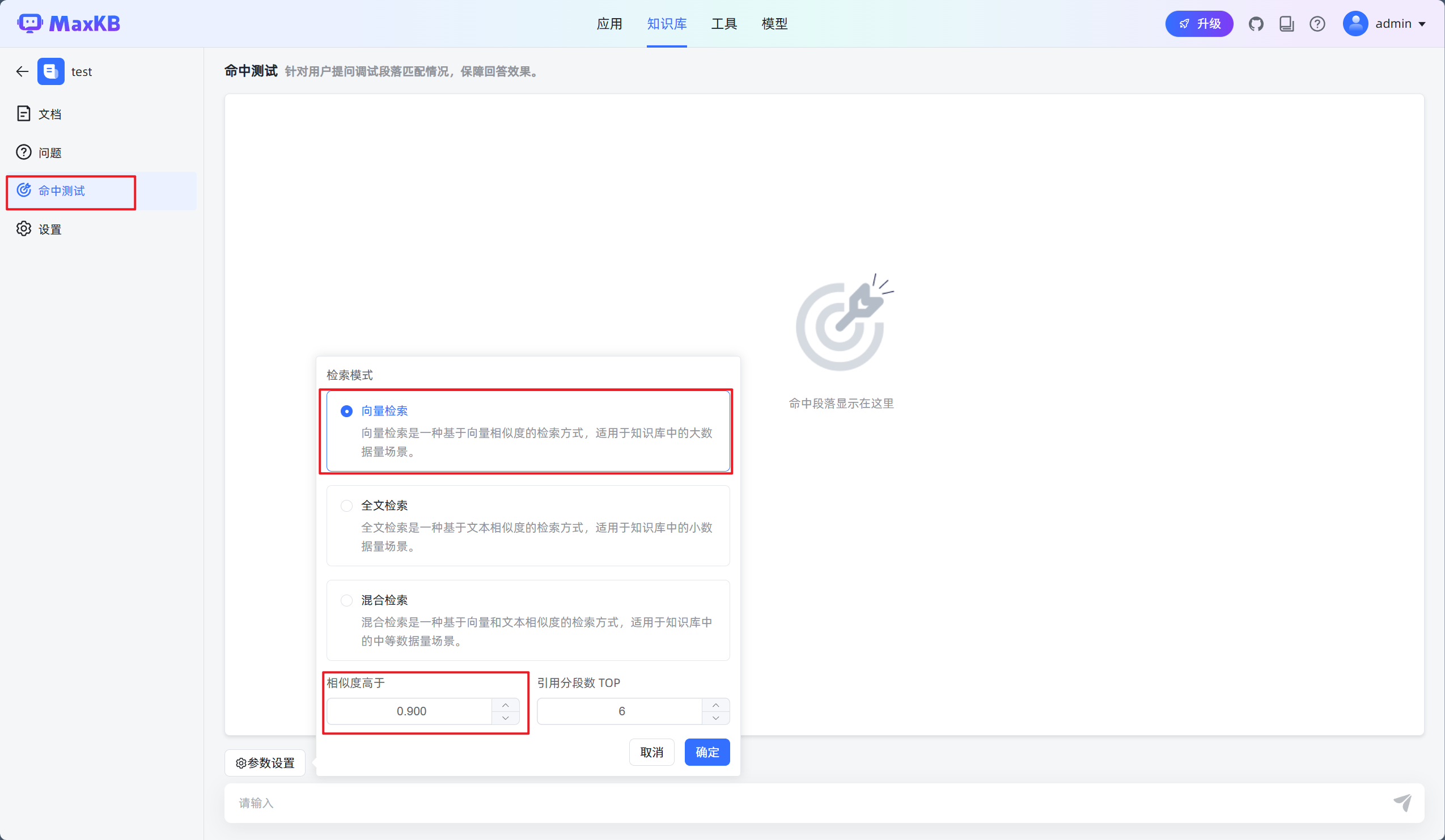Click the 取消 cancel button

click(x=651, y=752)
